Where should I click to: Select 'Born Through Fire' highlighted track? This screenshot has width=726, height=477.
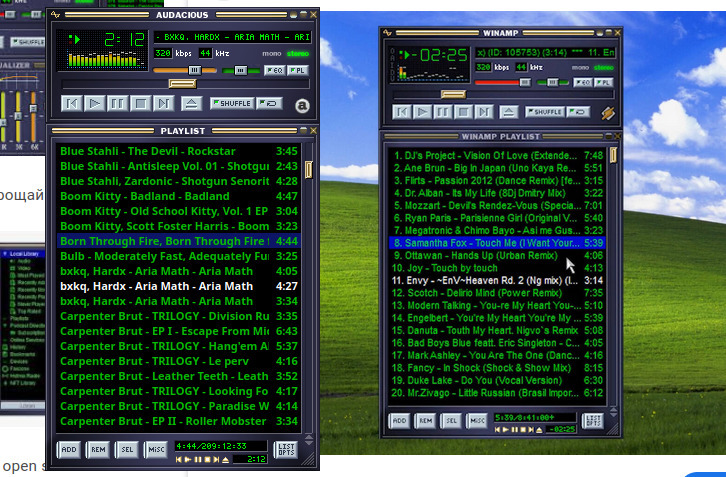178,241
